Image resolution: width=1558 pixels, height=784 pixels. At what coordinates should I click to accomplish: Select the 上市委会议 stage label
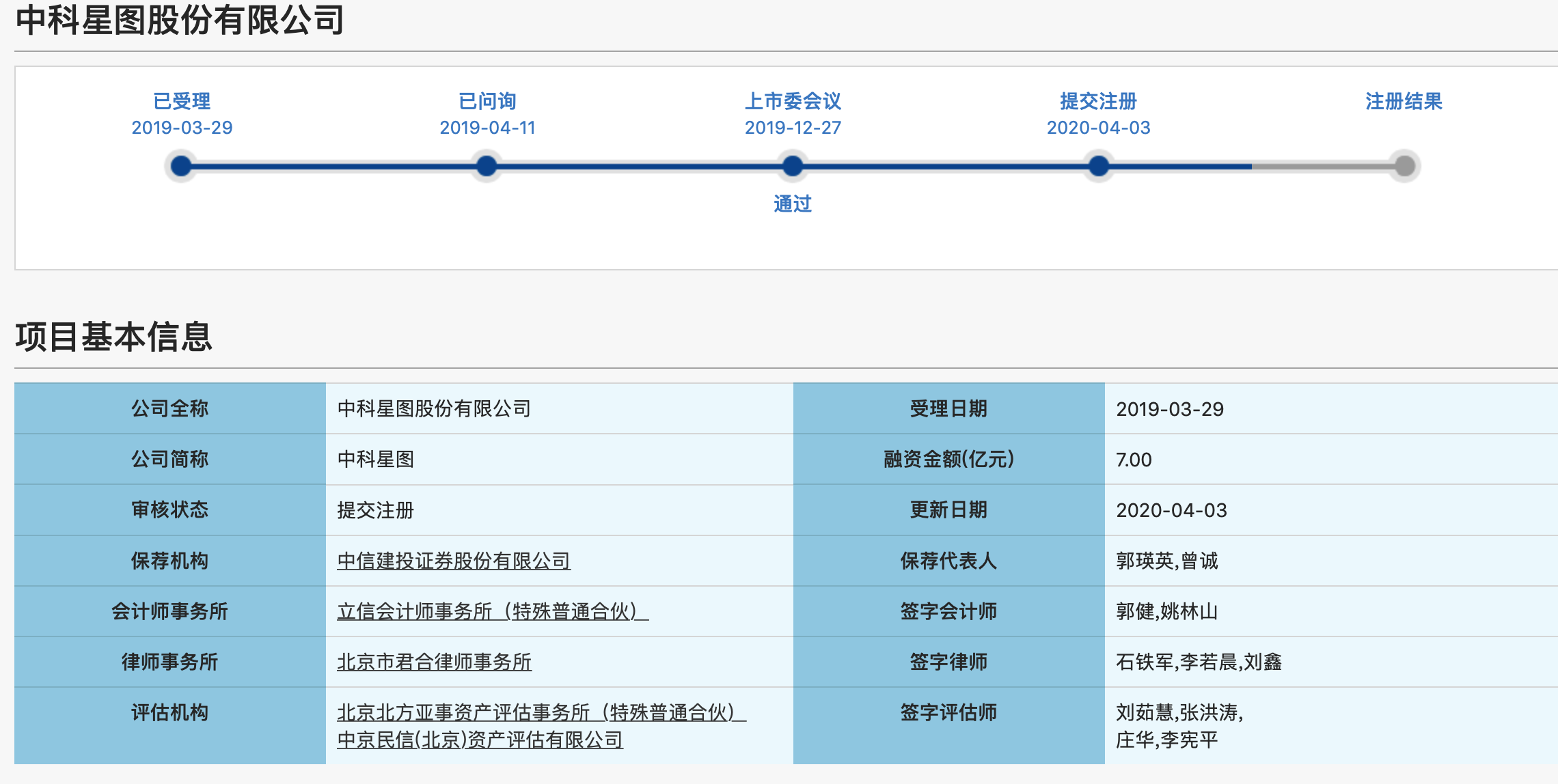coord(793,101)
